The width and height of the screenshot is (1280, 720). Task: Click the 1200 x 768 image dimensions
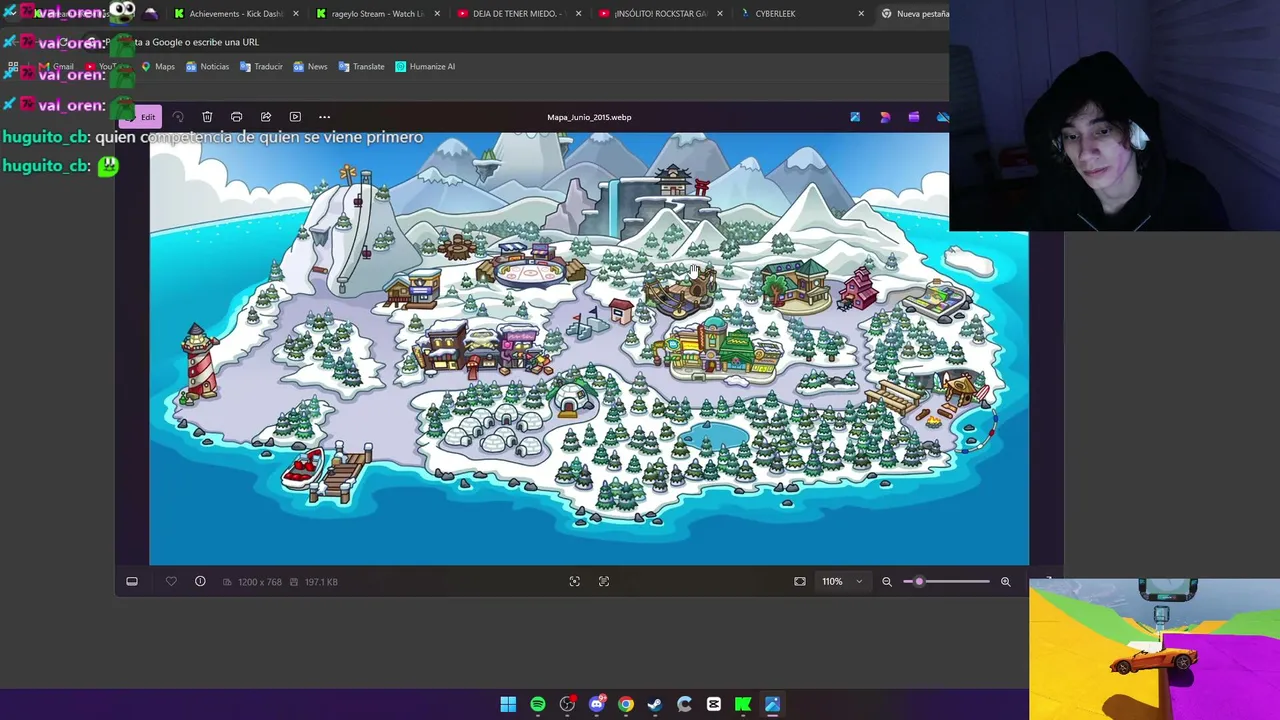coord(260,581)
